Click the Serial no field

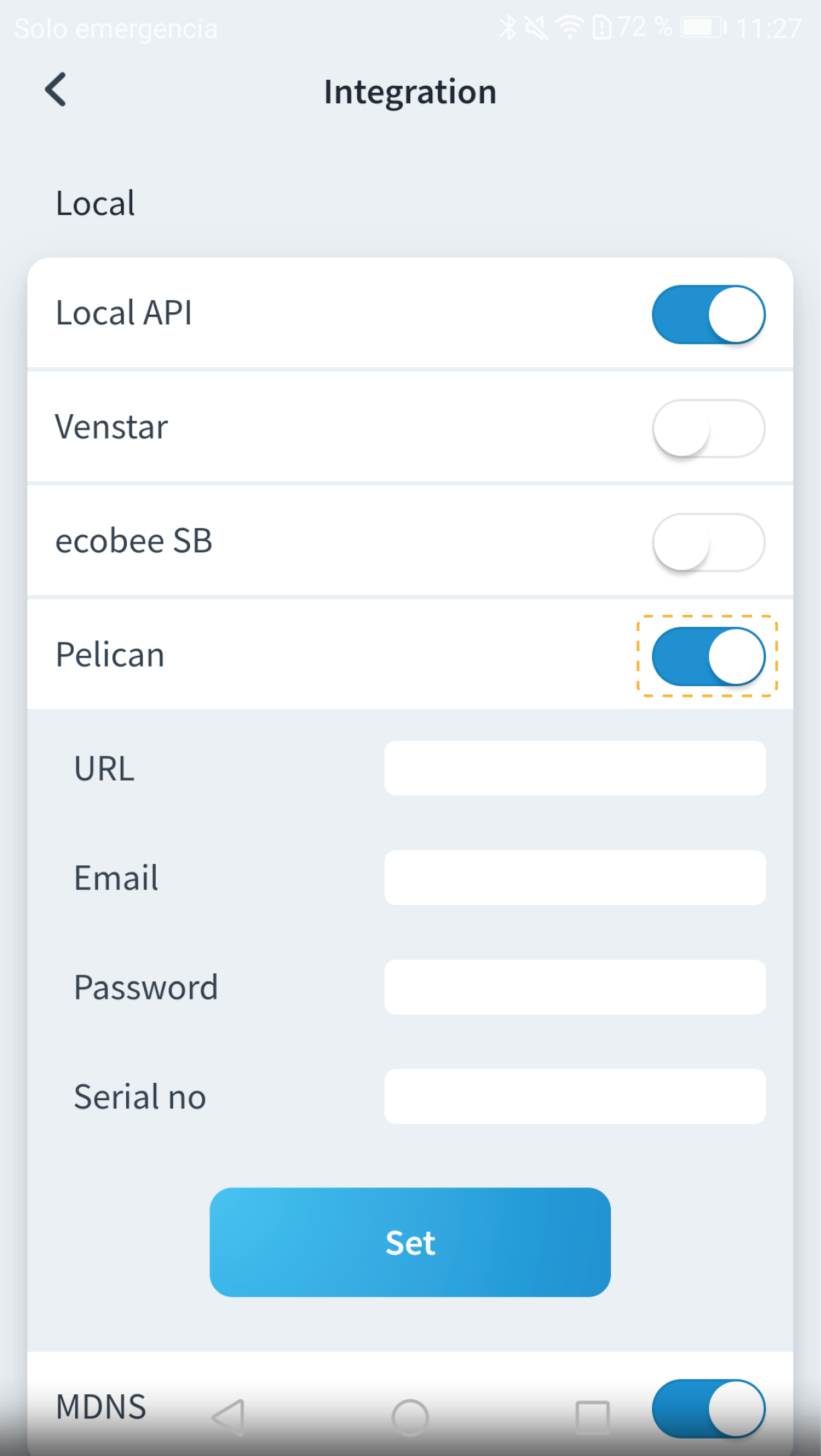[575, 1096]
